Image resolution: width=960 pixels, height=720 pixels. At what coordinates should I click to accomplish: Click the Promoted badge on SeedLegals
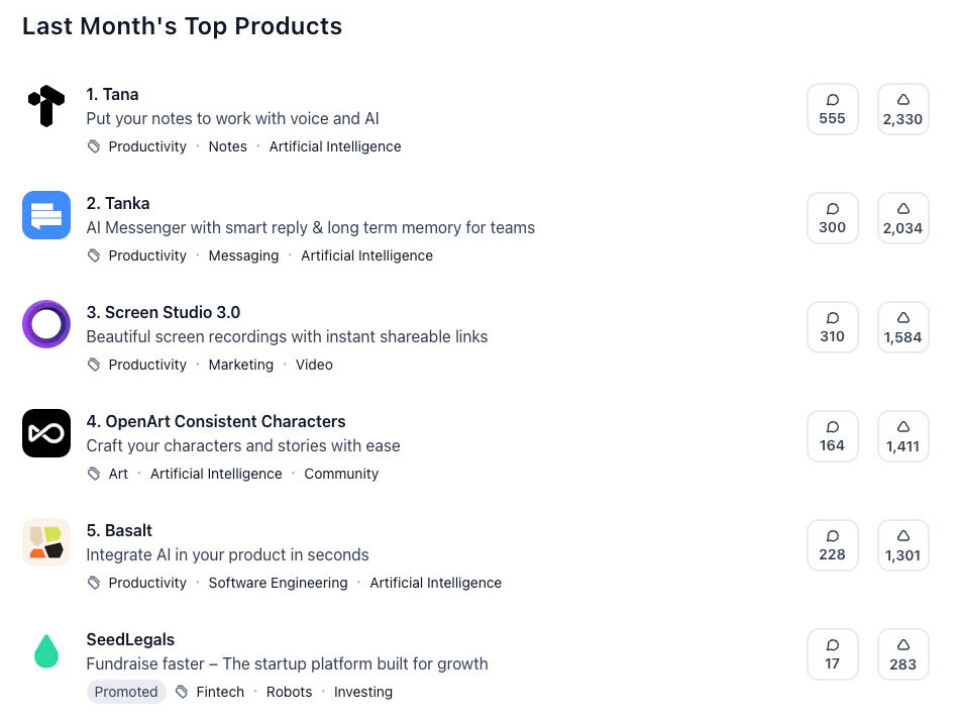click(x=126, y=691)
